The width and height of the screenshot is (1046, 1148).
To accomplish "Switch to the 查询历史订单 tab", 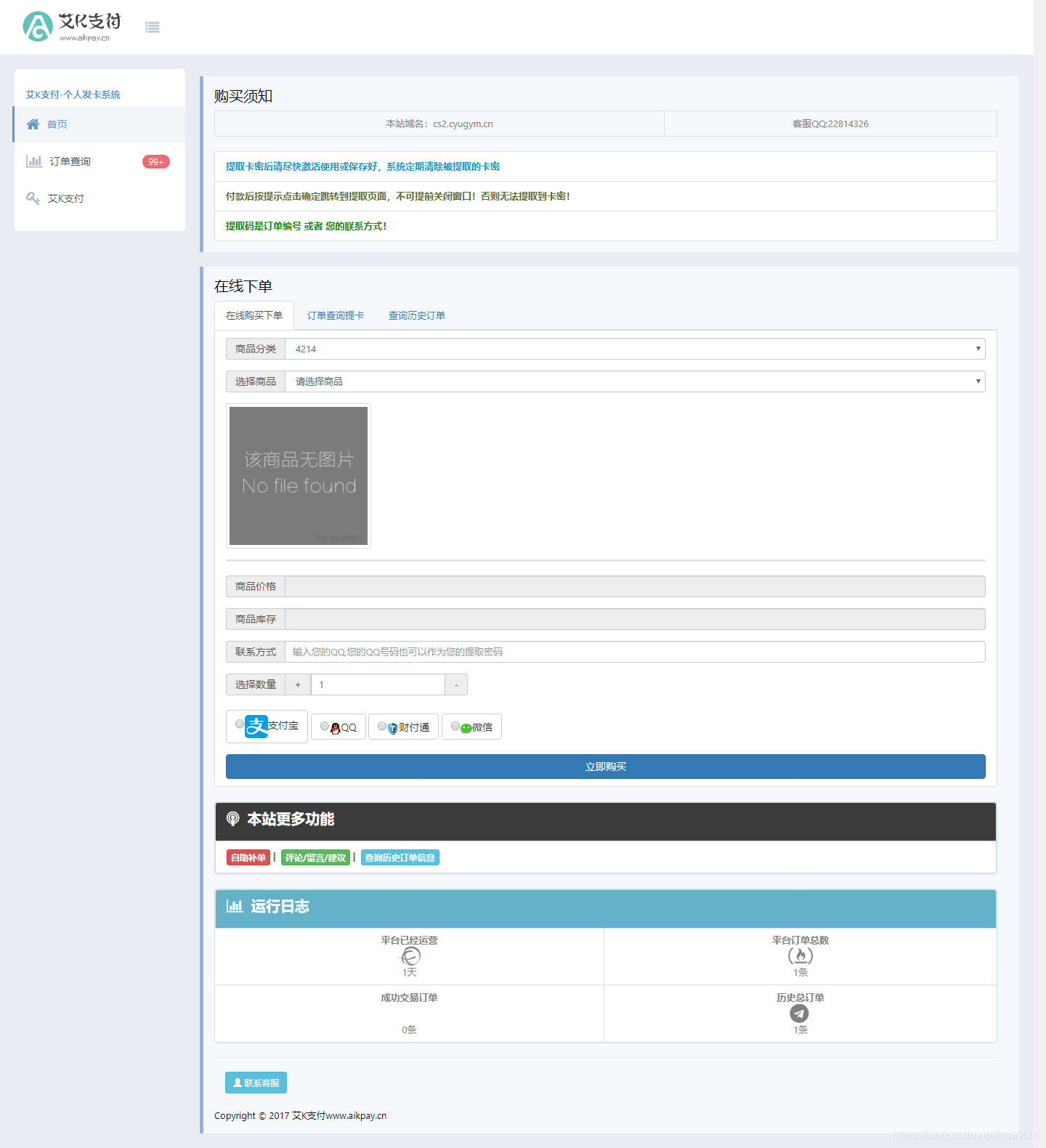I will coord(417,315).
